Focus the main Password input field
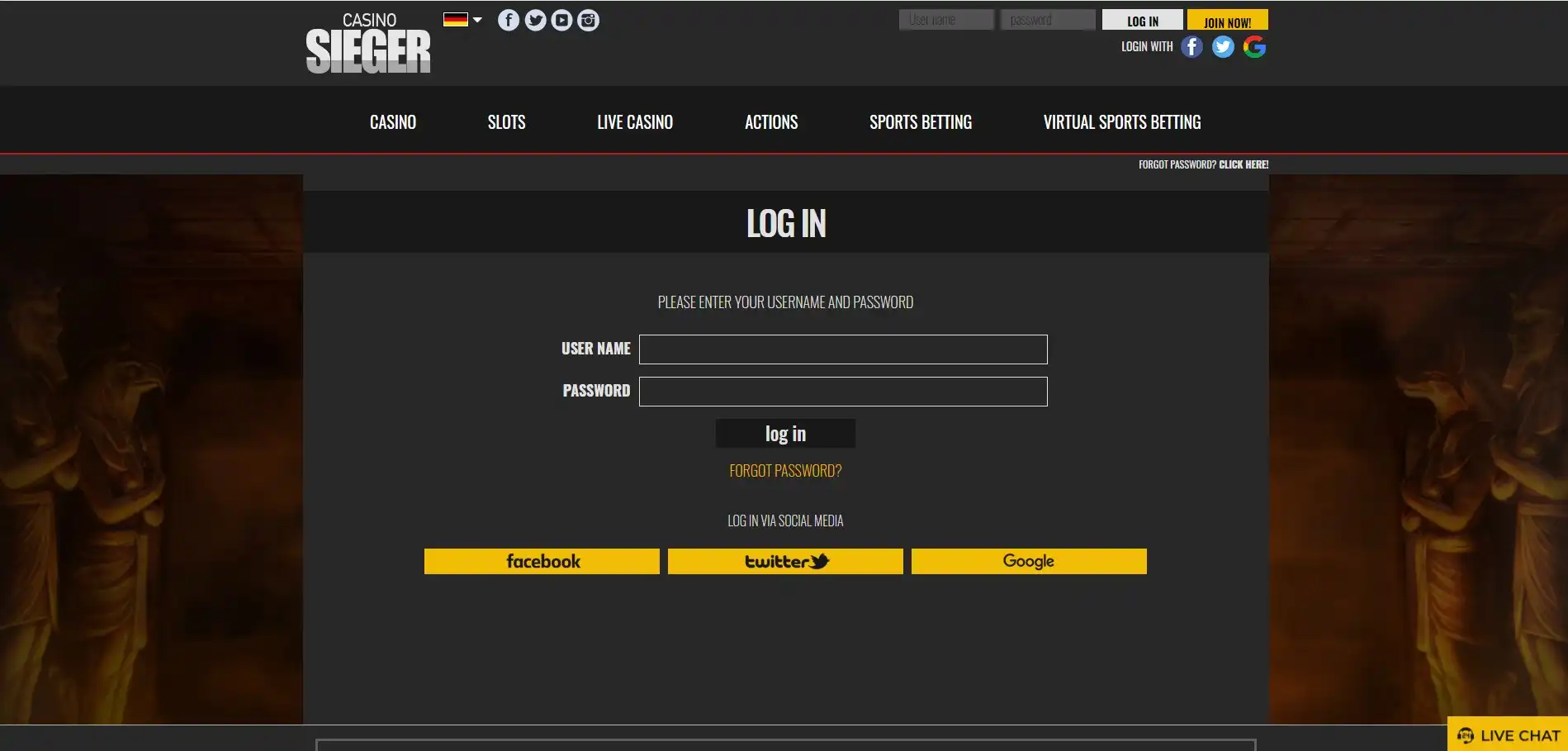Screen dimensions: 1568x751 point(843,392)
